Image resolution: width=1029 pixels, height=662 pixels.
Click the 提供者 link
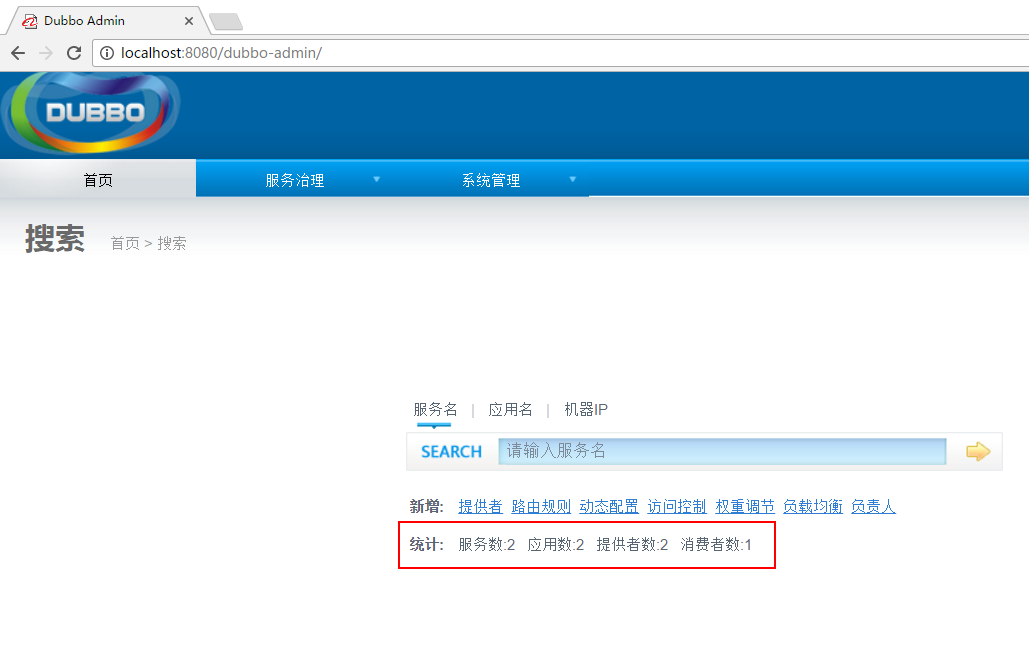click(480, 507)
